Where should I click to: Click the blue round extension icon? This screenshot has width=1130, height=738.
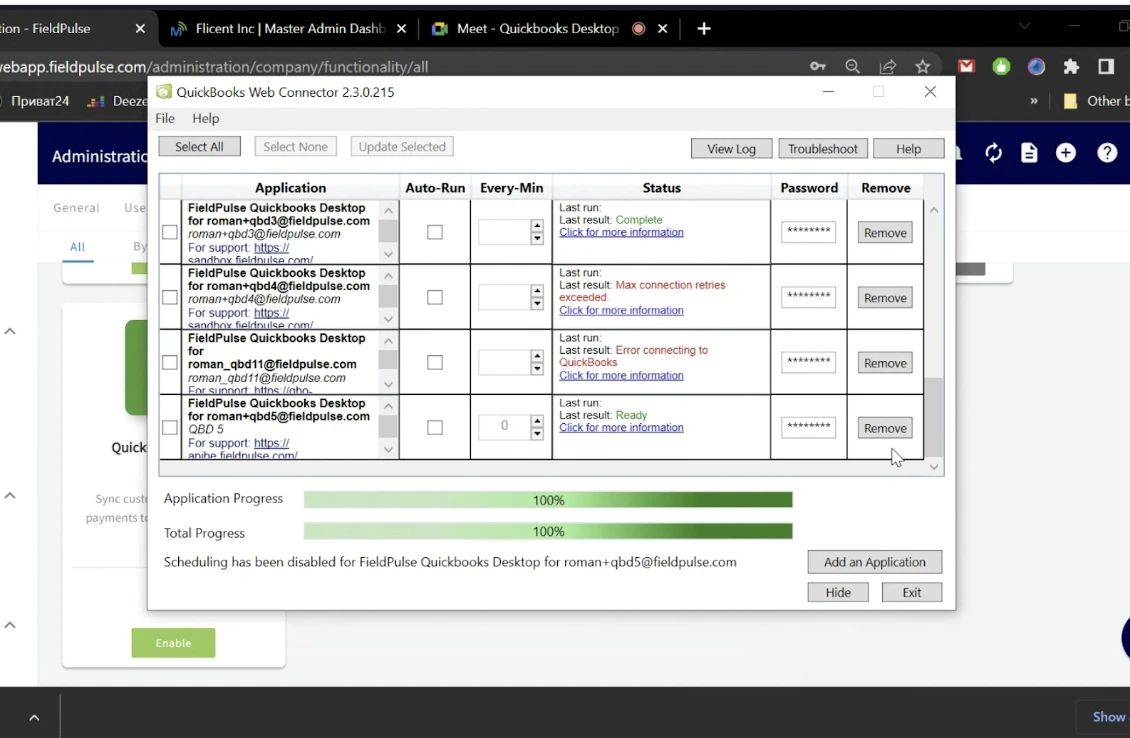point(1036,66)
